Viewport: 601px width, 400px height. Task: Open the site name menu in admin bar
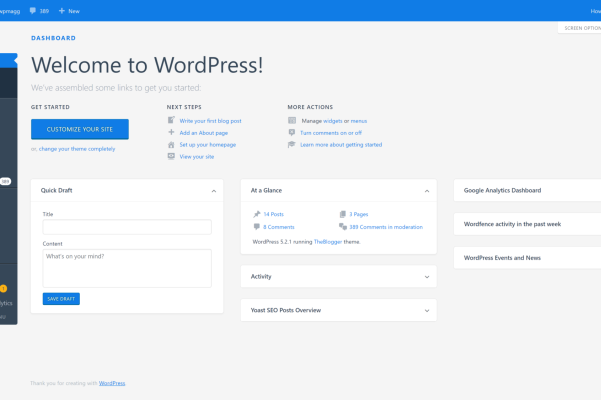[x=10, y=11]
